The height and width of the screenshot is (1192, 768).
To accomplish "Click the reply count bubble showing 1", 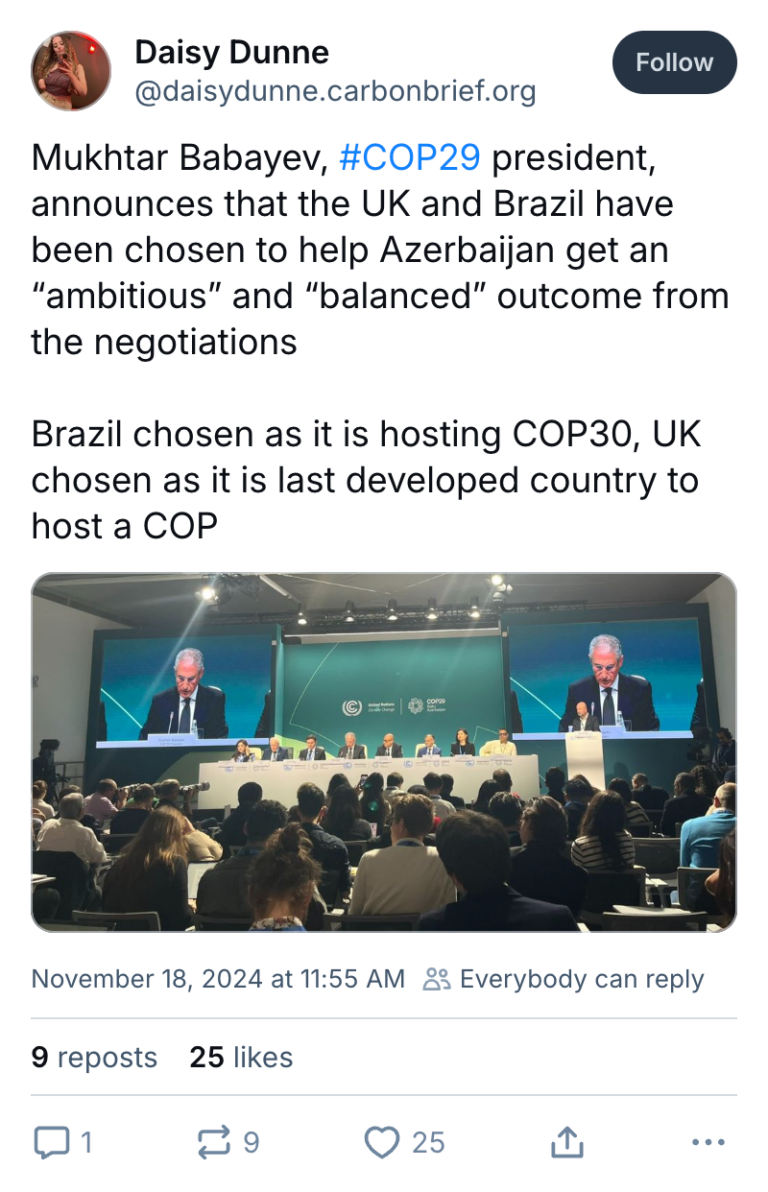I will 84,1141.
